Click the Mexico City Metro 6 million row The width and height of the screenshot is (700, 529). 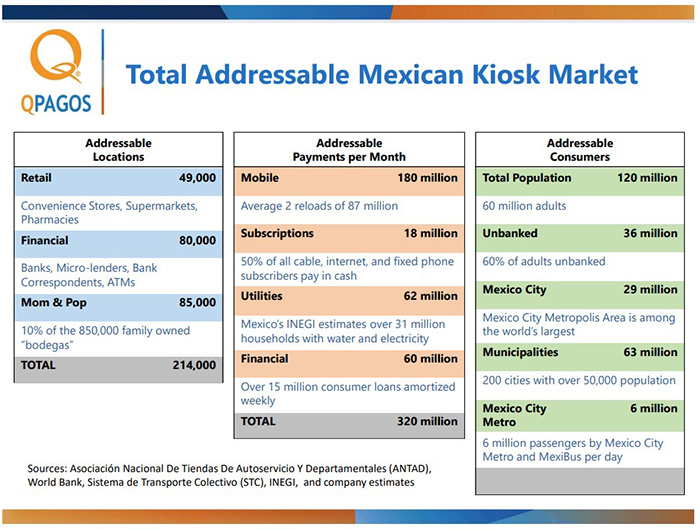point(580,415)
